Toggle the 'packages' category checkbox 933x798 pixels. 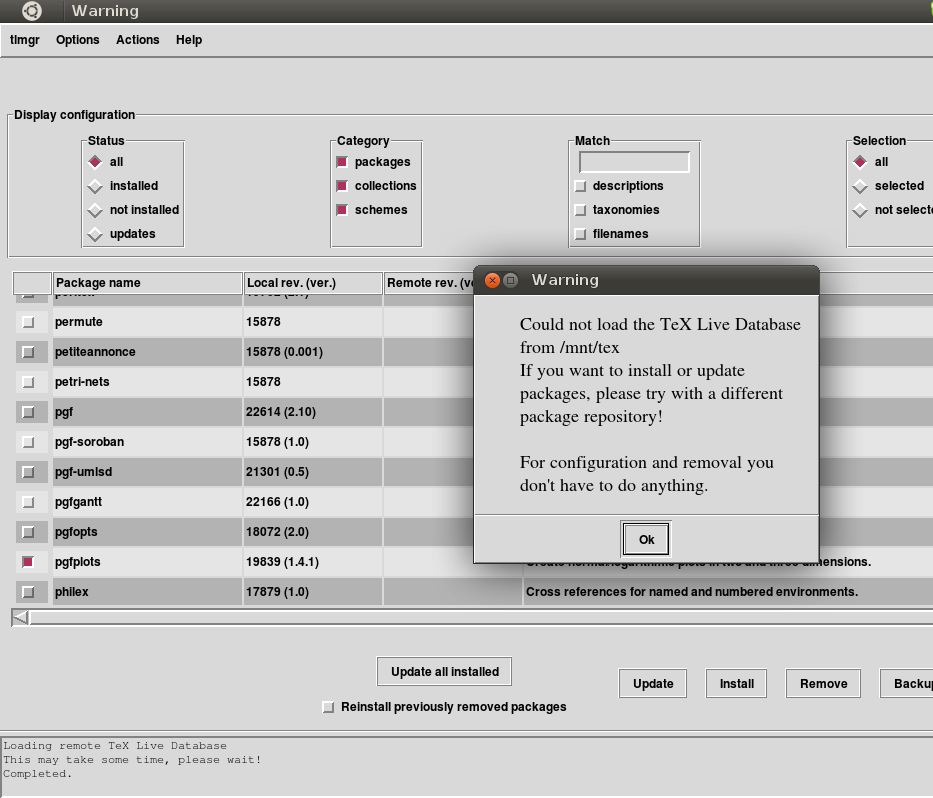342,162
